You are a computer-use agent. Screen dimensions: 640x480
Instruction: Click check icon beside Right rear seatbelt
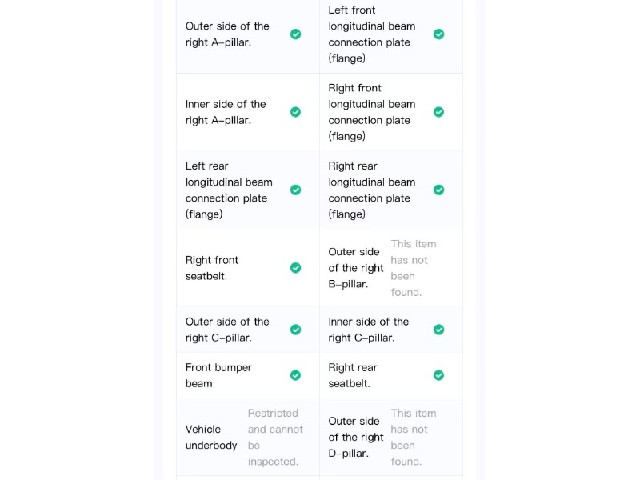tap(439, 375)
